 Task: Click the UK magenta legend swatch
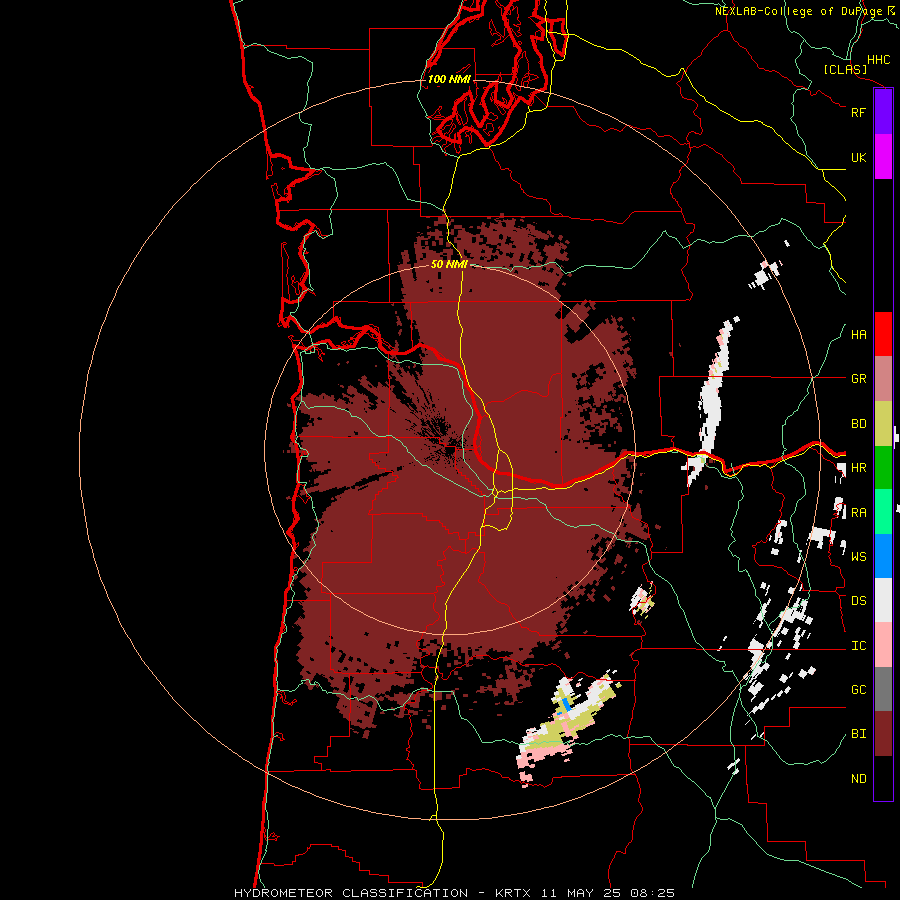(x=883, y=157)
